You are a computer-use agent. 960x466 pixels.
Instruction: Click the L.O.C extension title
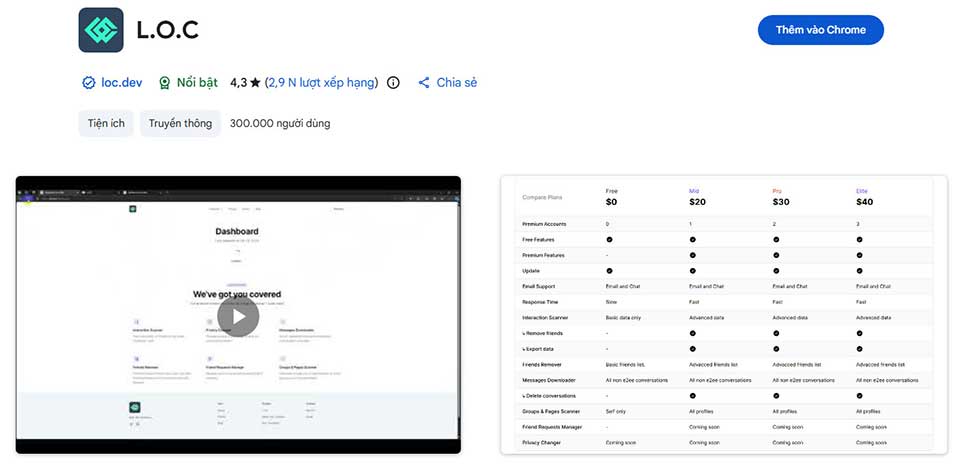[x=168, y=30]
